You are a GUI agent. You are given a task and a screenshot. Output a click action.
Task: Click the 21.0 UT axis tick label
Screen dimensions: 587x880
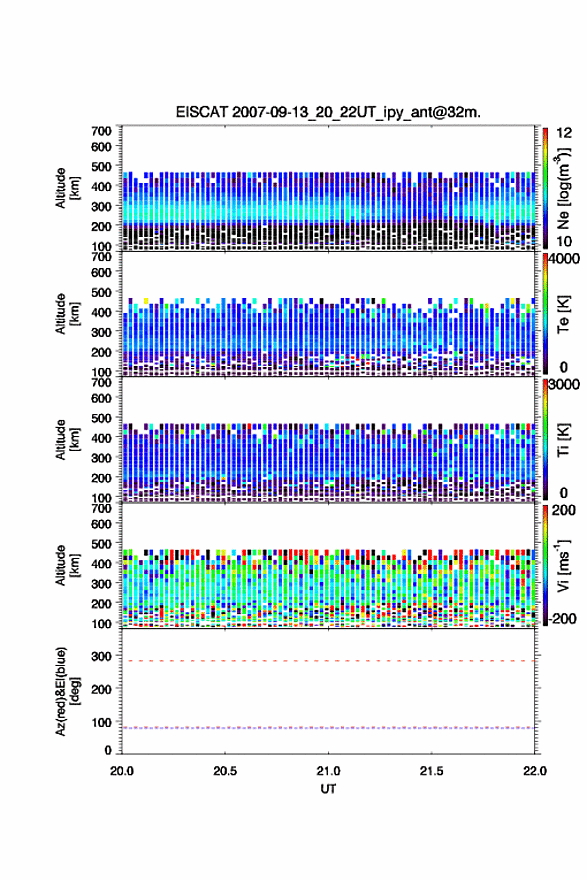[328, 771]
